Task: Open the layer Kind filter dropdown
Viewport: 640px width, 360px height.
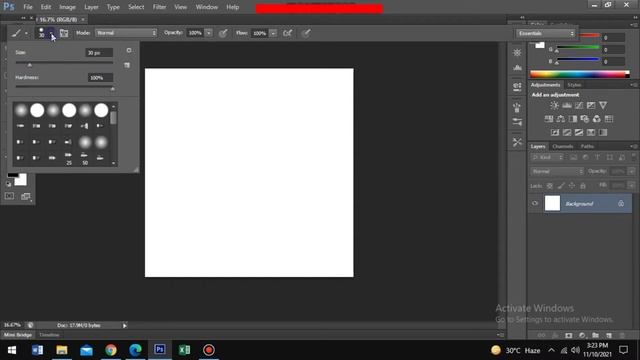Action: 547,157
